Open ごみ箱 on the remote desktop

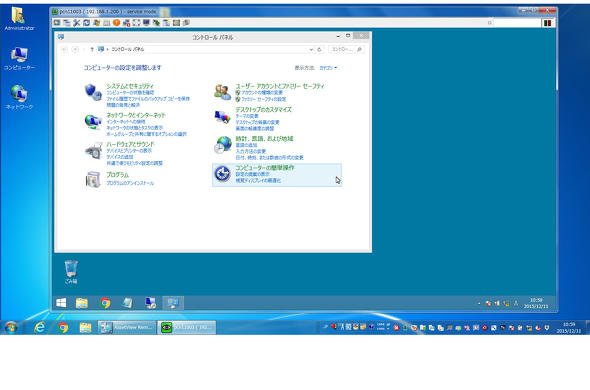point(71,272)
